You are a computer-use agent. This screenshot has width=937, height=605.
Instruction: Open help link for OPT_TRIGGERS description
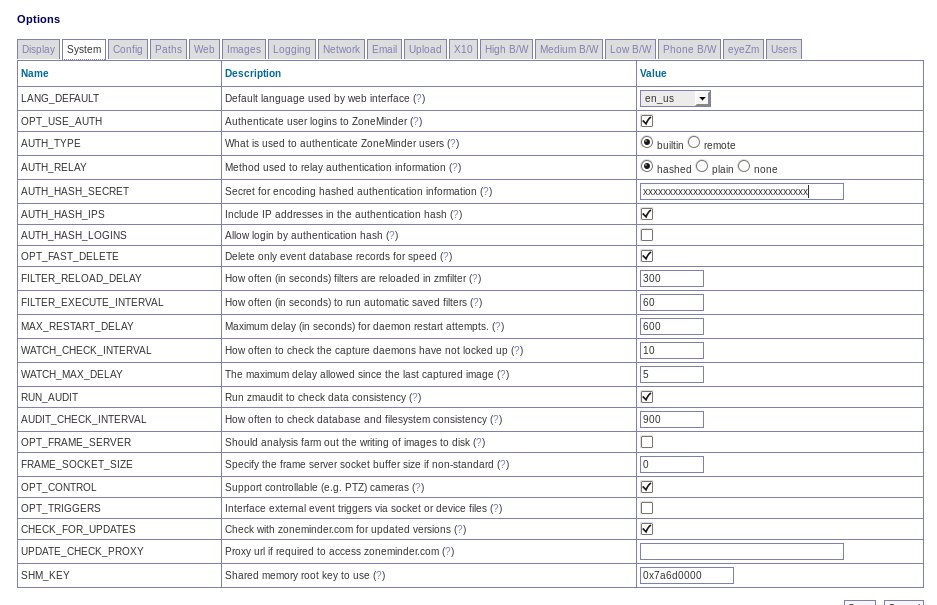click(496, 508)
